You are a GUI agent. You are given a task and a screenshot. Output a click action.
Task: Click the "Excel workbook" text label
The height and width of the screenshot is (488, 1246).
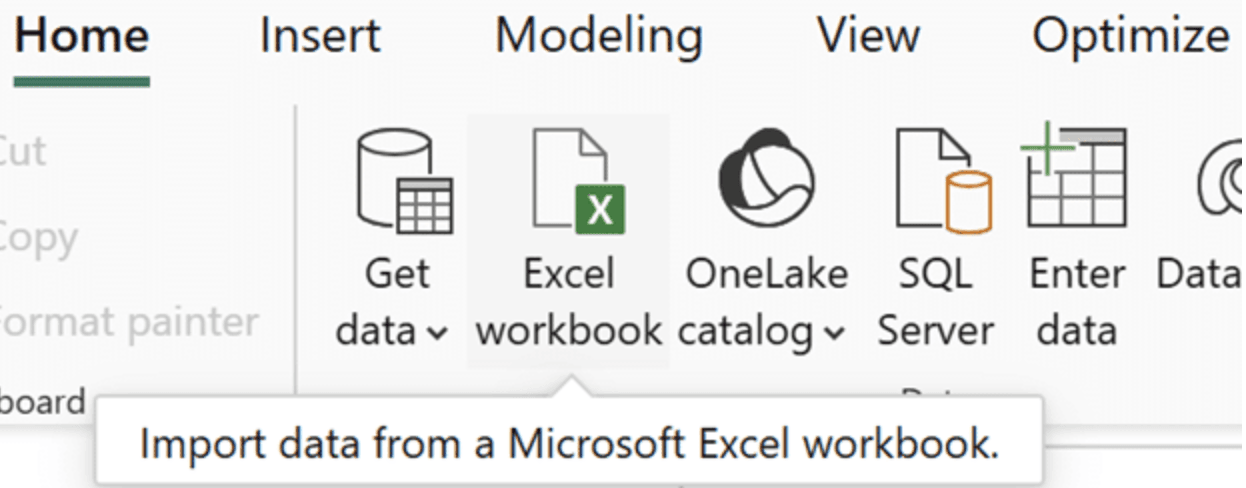click(x=569, y=301)
